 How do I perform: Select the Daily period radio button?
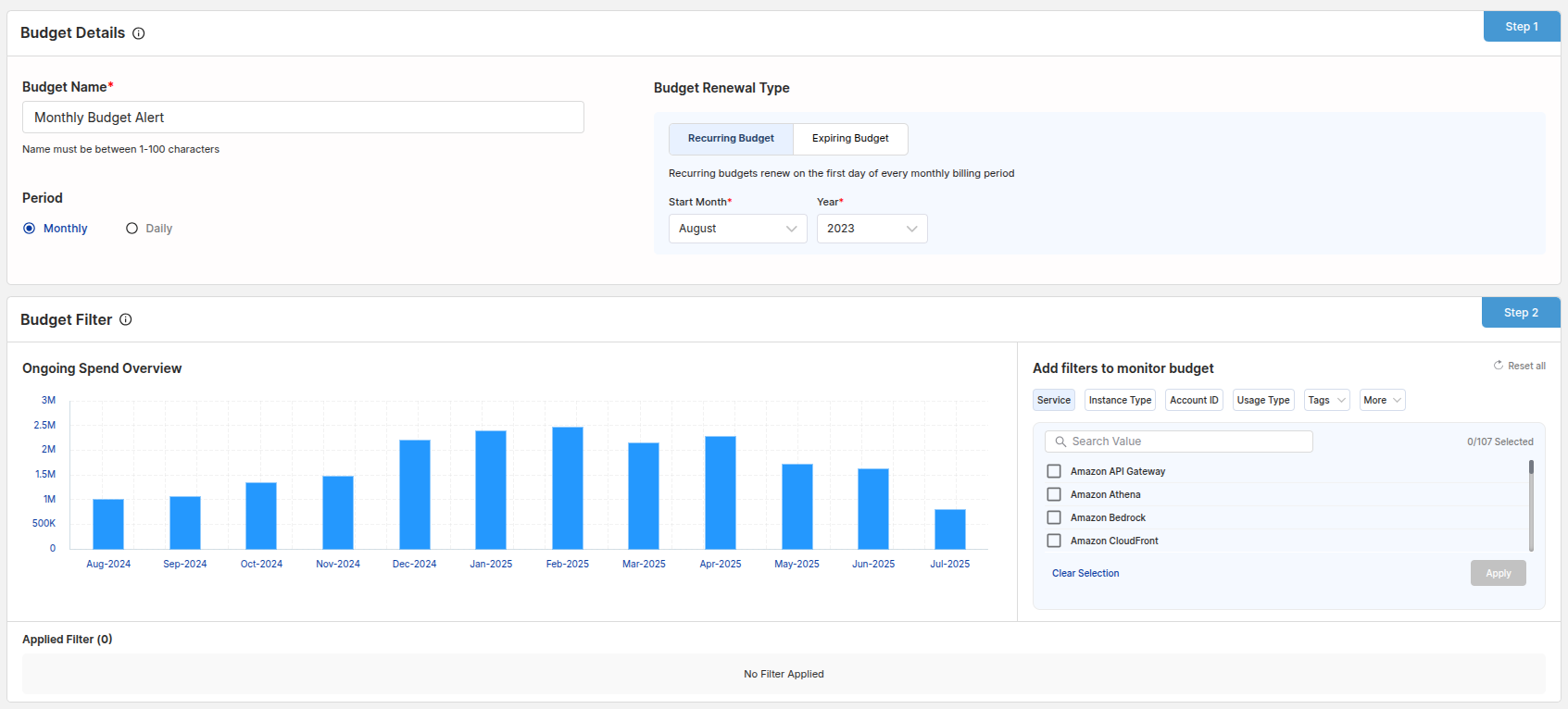132,229
